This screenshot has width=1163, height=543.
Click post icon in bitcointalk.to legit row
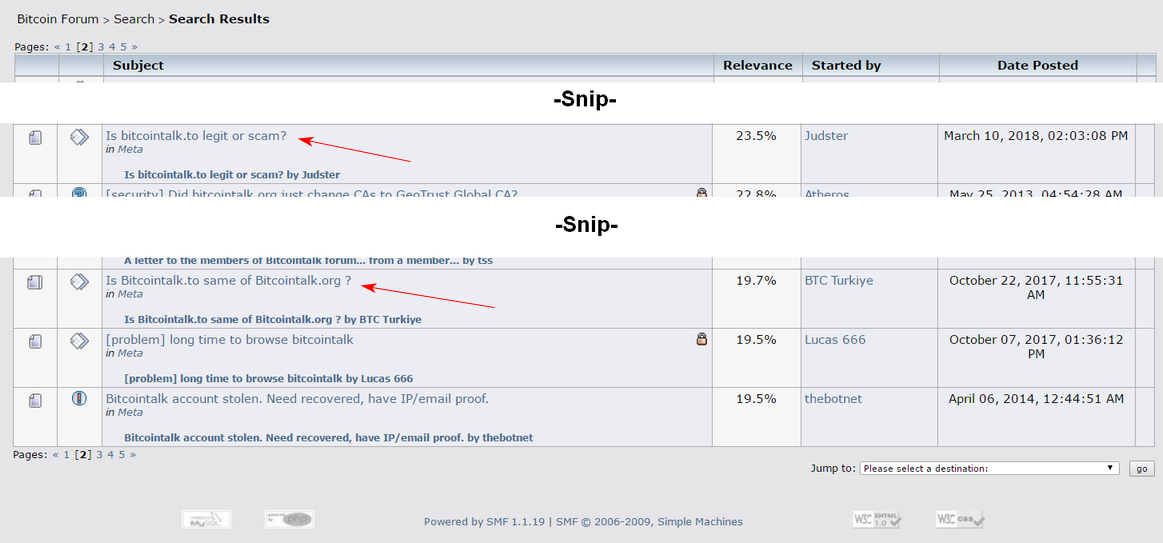point(79,136)
